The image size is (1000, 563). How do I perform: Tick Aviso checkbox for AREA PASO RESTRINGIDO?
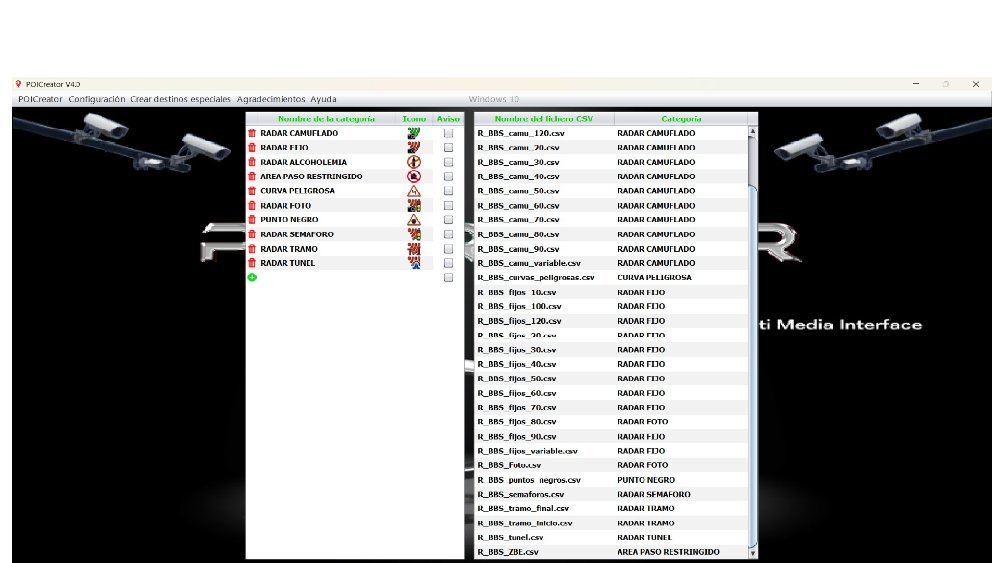[448, 177]
